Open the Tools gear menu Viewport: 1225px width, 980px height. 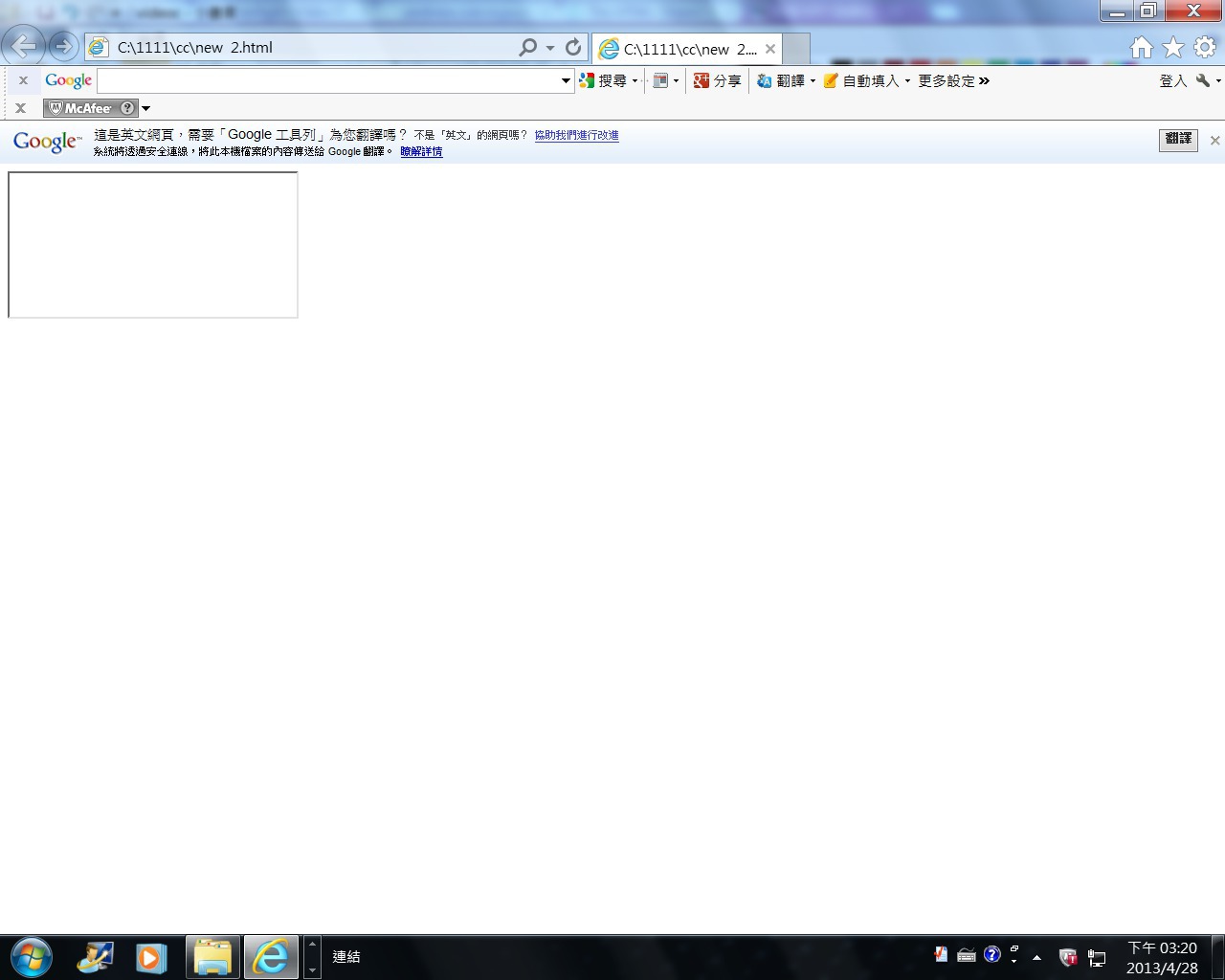coord(1205,47)
